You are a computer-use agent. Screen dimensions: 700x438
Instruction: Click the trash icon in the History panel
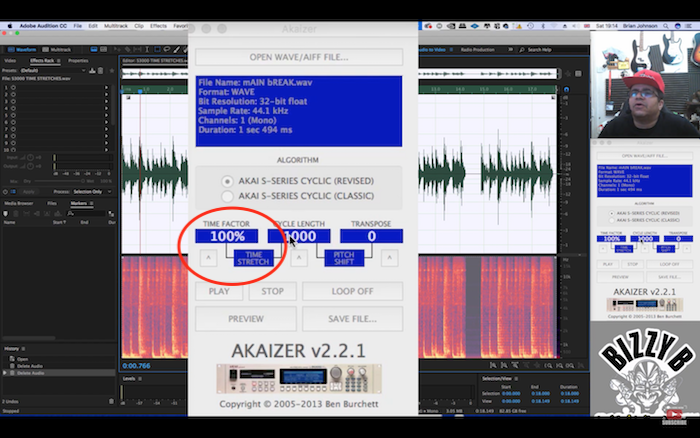pyautogui.click(x=111, y=401)
